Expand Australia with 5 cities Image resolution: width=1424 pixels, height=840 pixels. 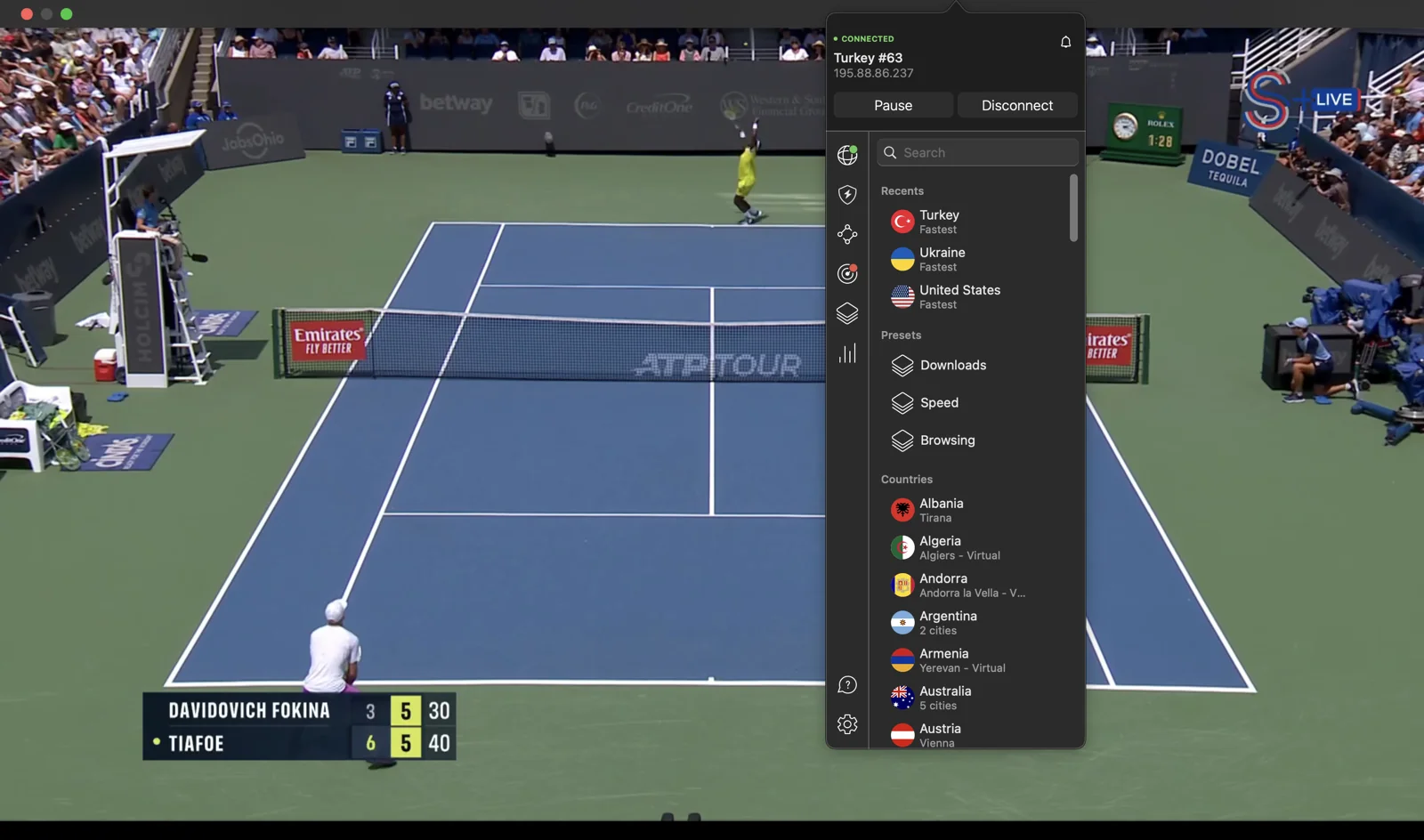pos(945,698)
